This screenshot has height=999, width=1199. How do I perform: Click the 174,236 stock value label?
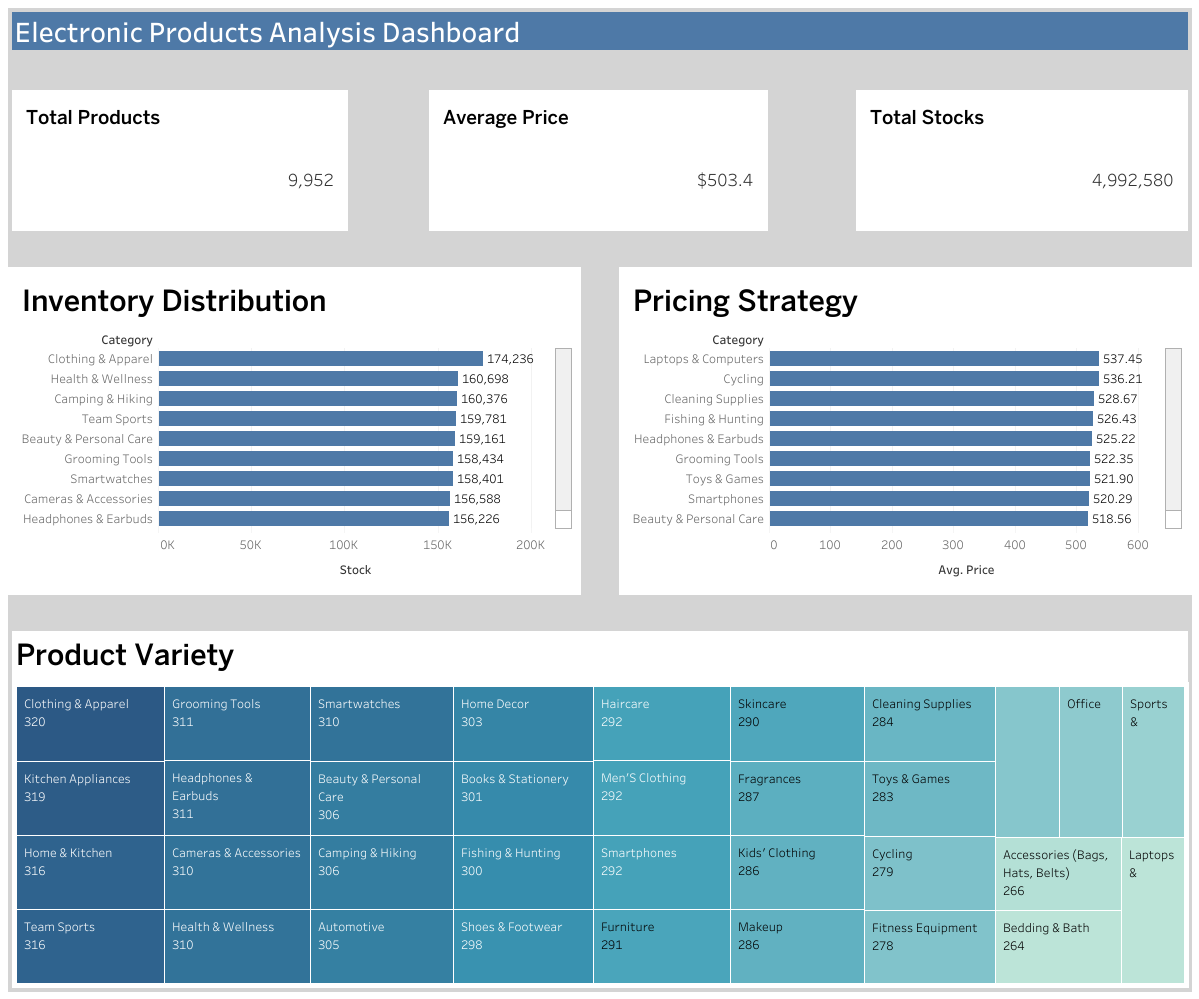(510, 359)
